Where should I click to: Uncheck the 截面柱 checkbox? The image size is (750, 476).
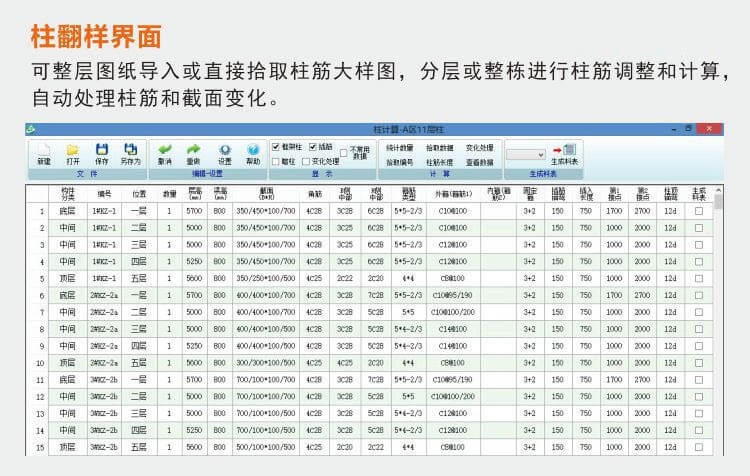pyautogui.click(x=276, y=147)
